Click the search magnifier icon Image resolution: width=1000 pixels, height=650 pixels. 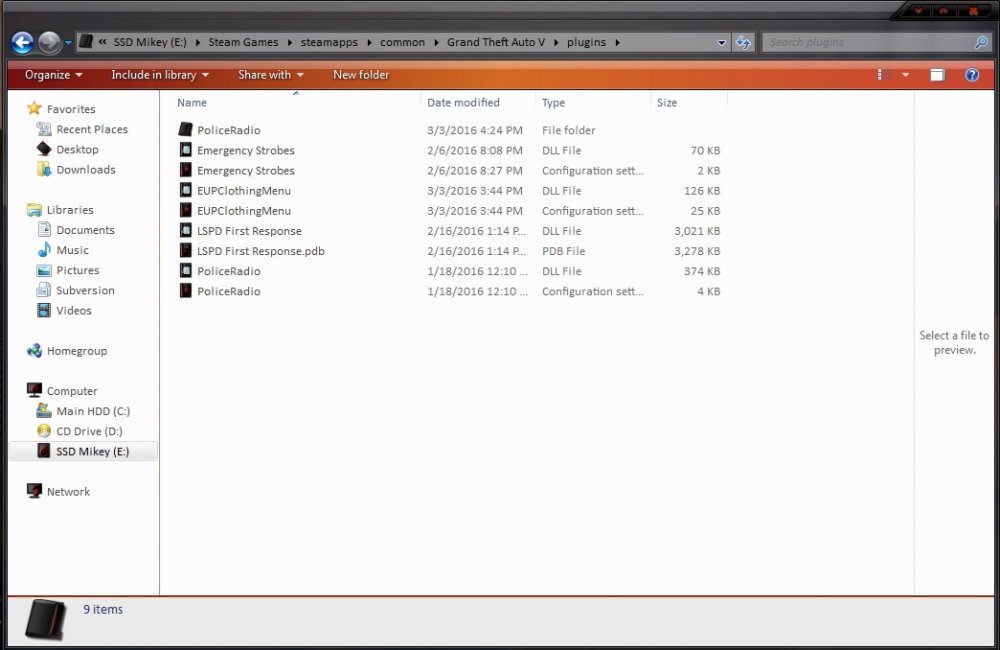pyautogui.click(x=982, y=42)
